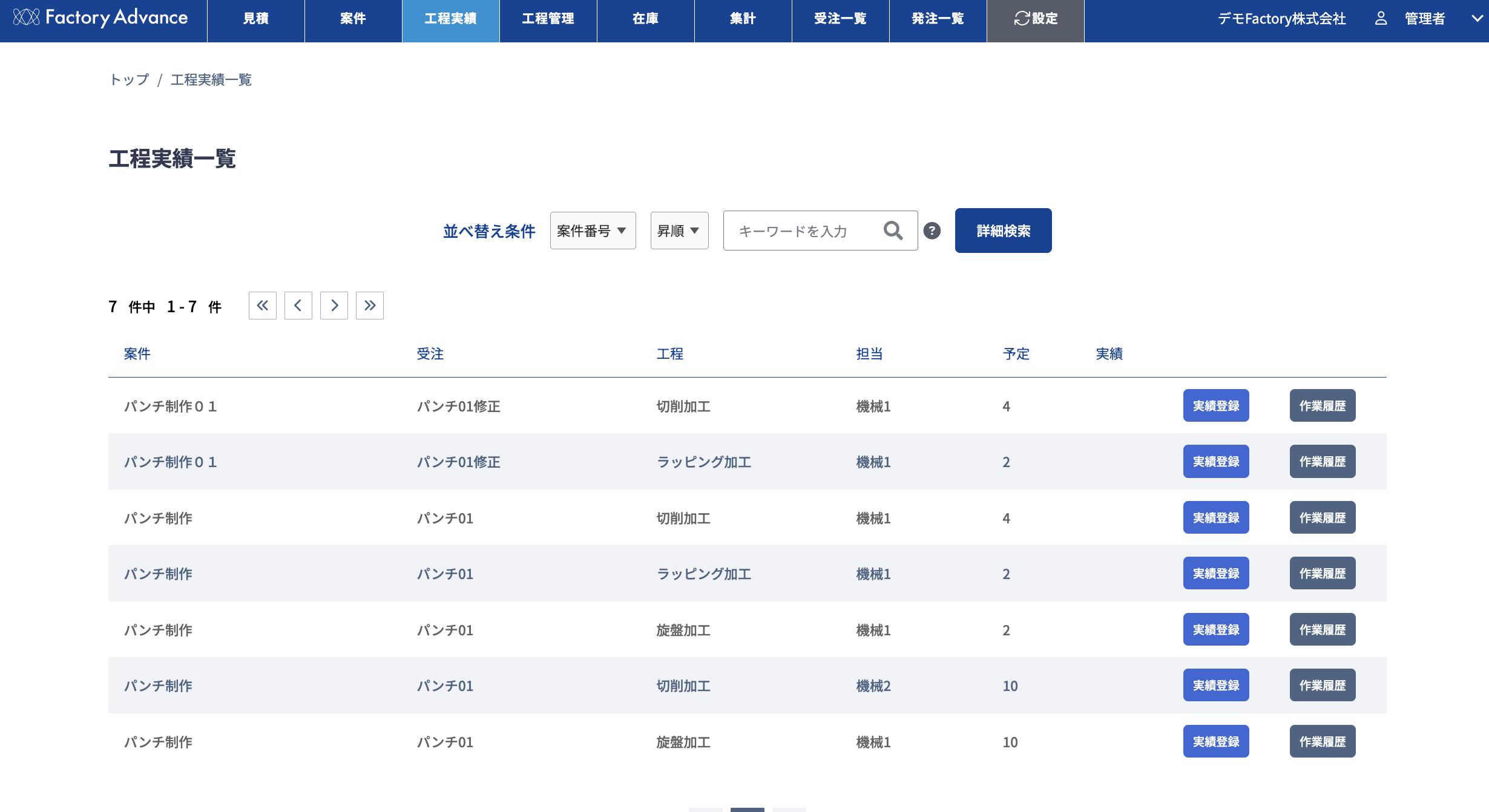The image size is (1489, 812).
Task: Jump to last page double-right arrow
Action: pos(370,306)
